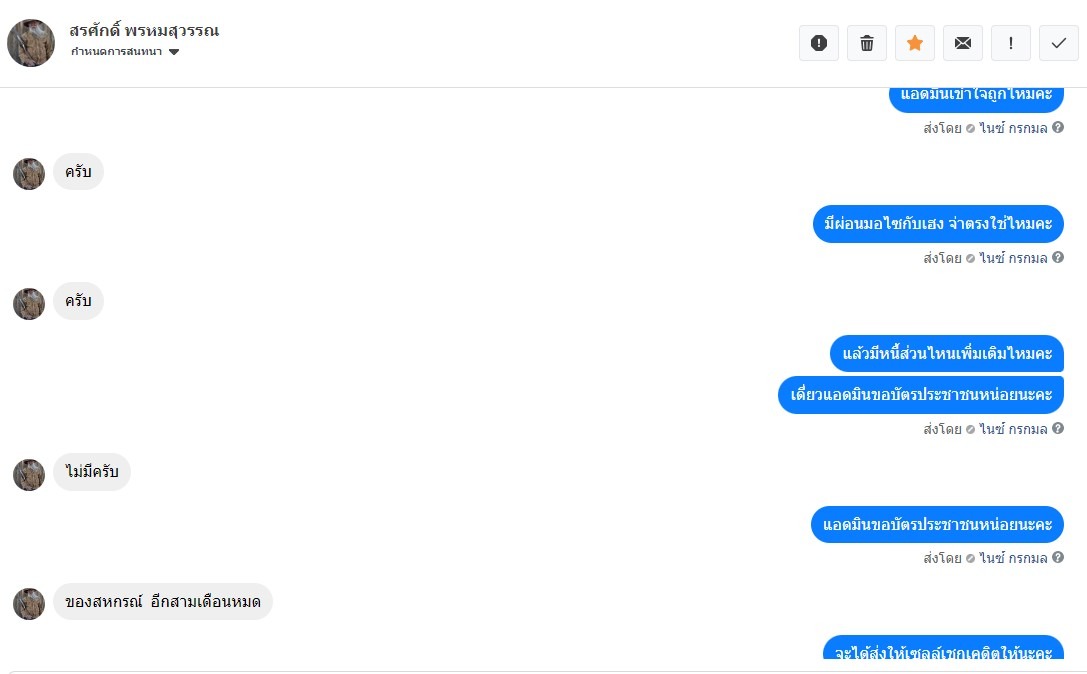Mark conversation as spam with exclamation circle icon

[x=819, y=43]
